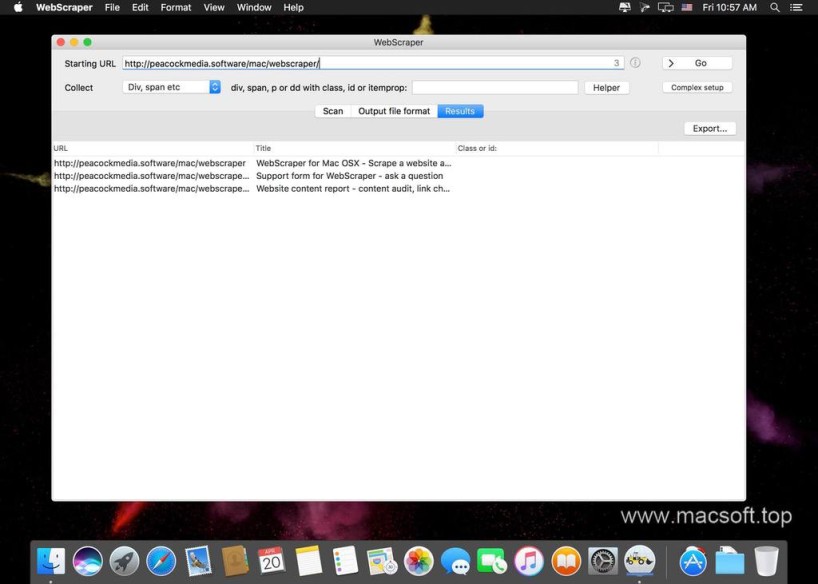Open Notification Center in the menu bar
The width and height of the screenshot is (818, 584).
click(799, 7)
